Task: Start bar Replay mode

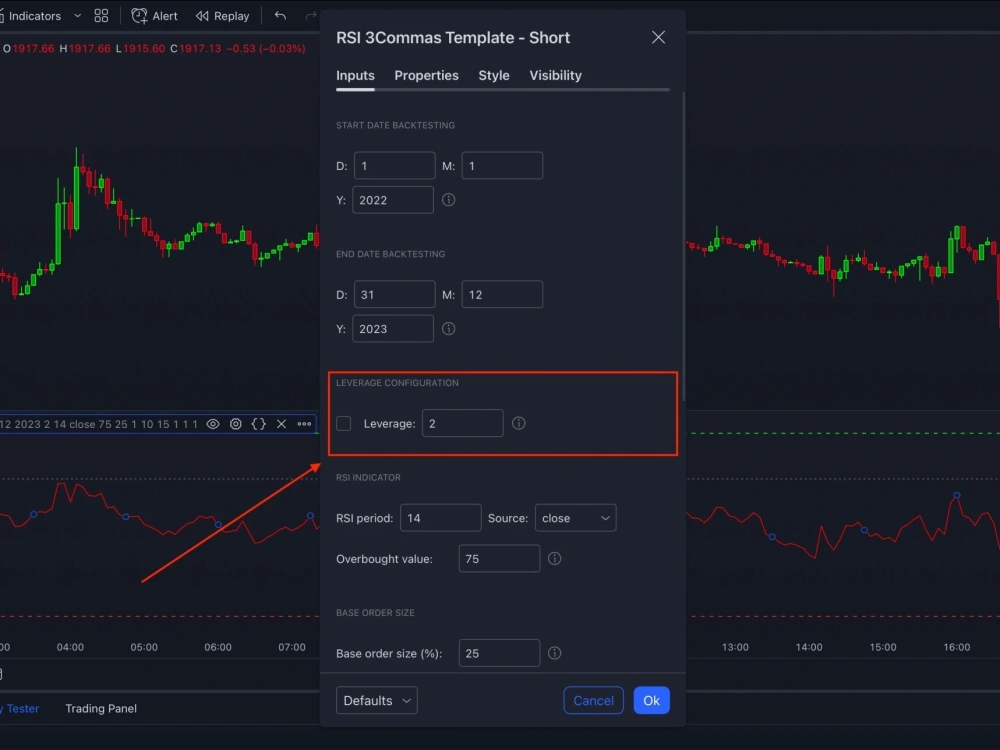Action: click(x=223, y=16)
